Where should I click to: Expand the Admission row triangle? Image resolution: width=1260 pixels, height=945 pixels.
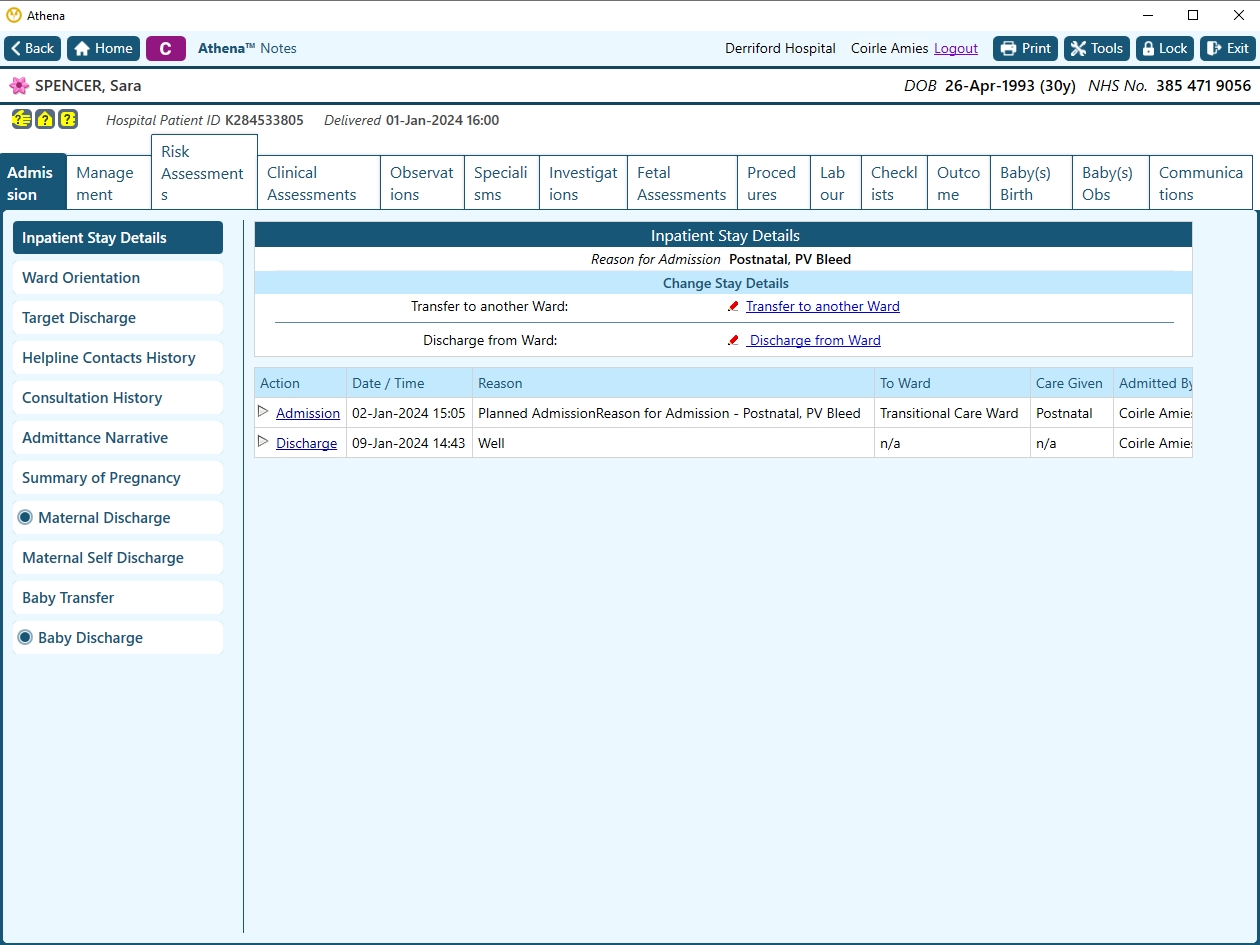tap(264, 411)
